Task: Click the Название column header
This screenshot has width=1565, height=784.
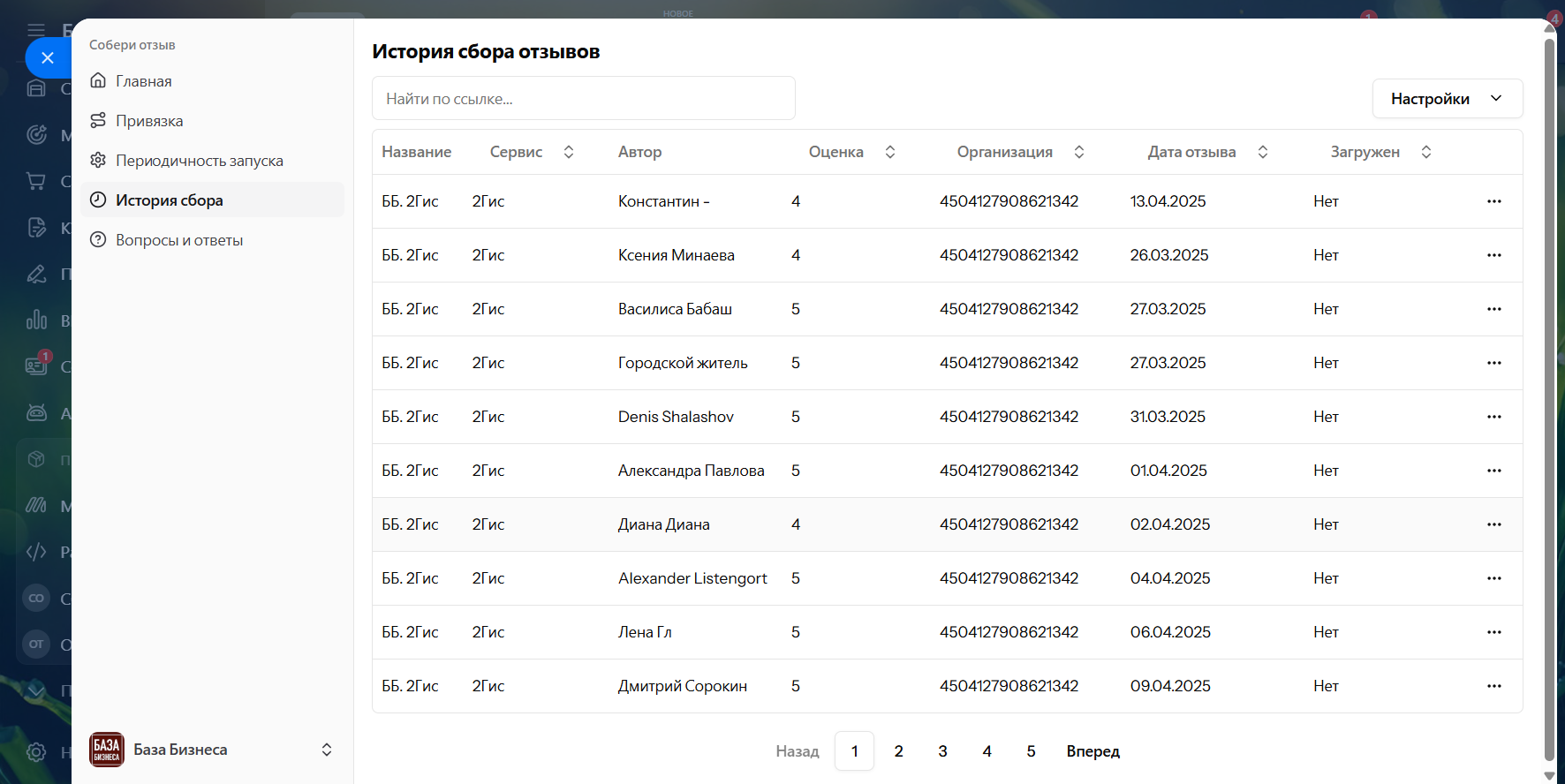Action: click(x=416, y=152)
